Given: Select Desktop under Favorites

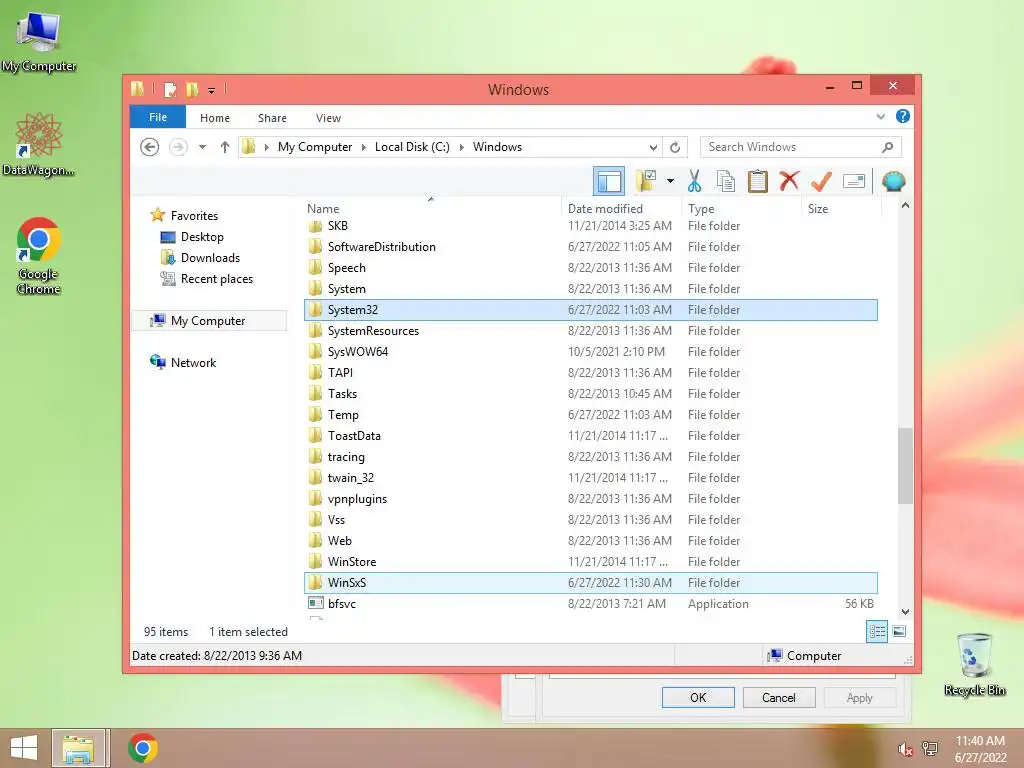Looking at the screenshot, I should point(202,237).
